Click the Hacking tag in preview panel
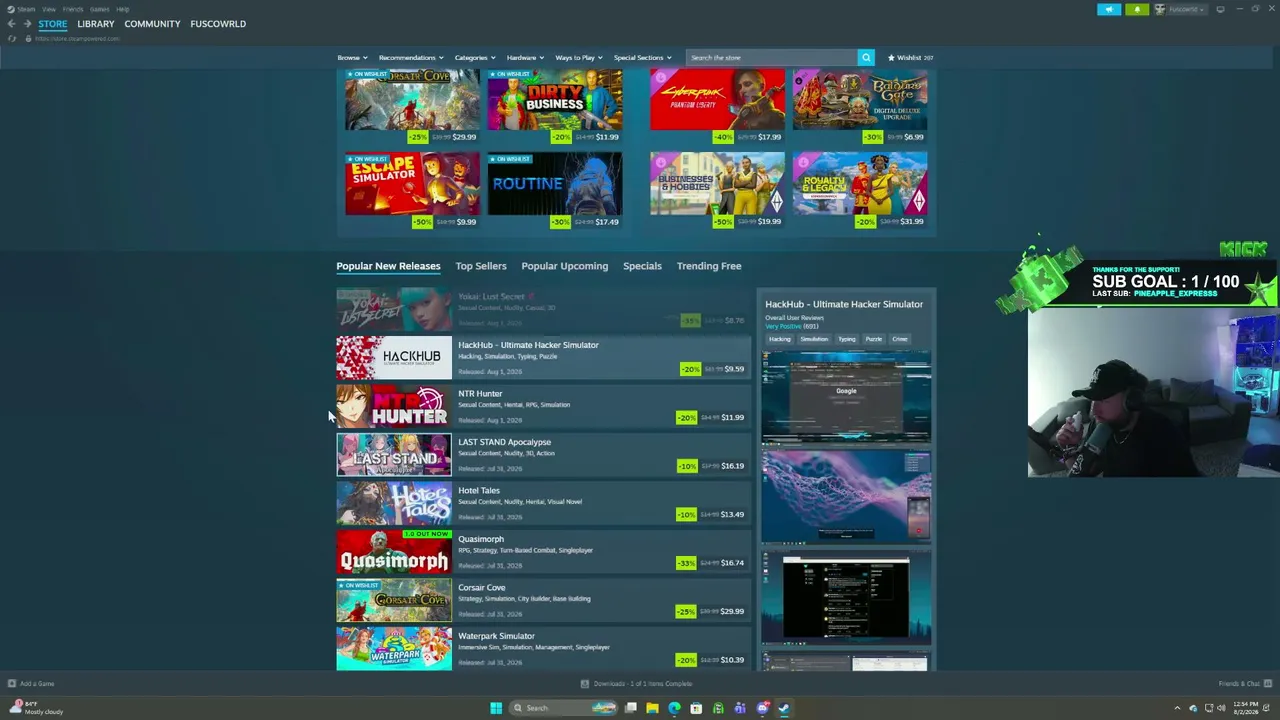Viewport: 1280px width, 720px height. [780, 339]
